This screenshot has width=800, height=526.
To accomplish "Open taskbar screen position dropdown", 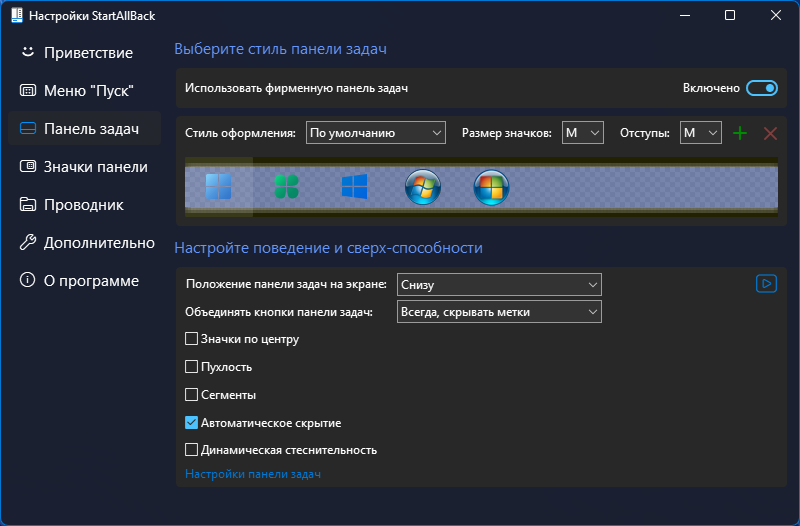I will [x=499, y=285].
